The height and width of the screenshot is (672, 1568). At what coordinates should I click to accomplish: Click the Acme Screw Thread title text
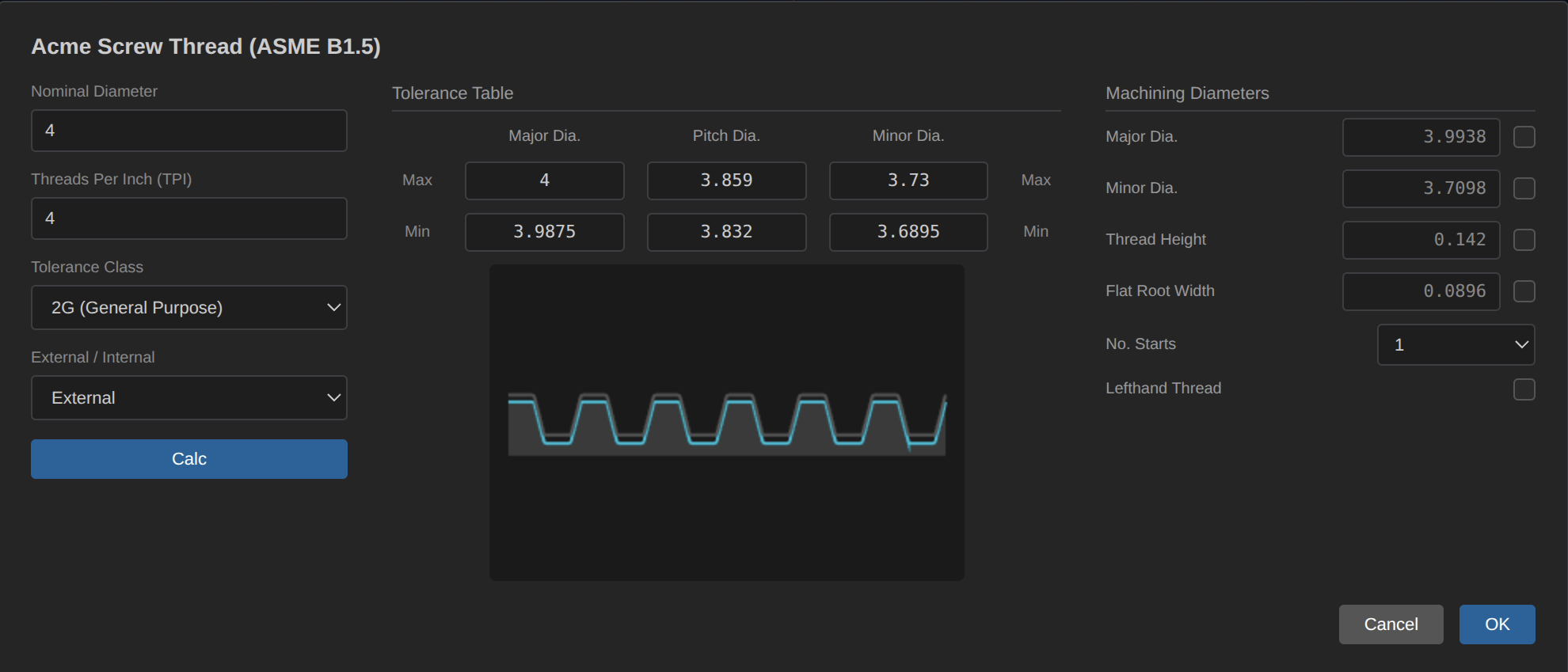206,47
